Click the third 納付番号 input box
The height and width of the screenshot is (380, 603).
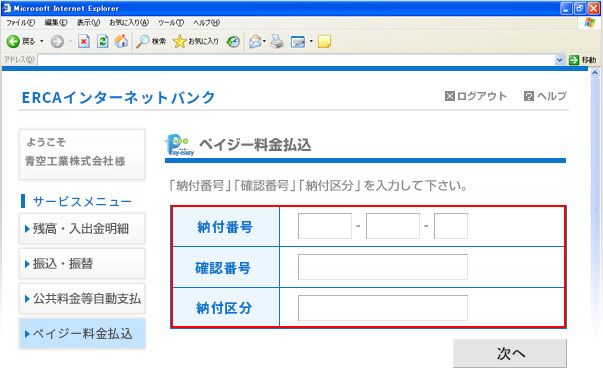point(451,226)
